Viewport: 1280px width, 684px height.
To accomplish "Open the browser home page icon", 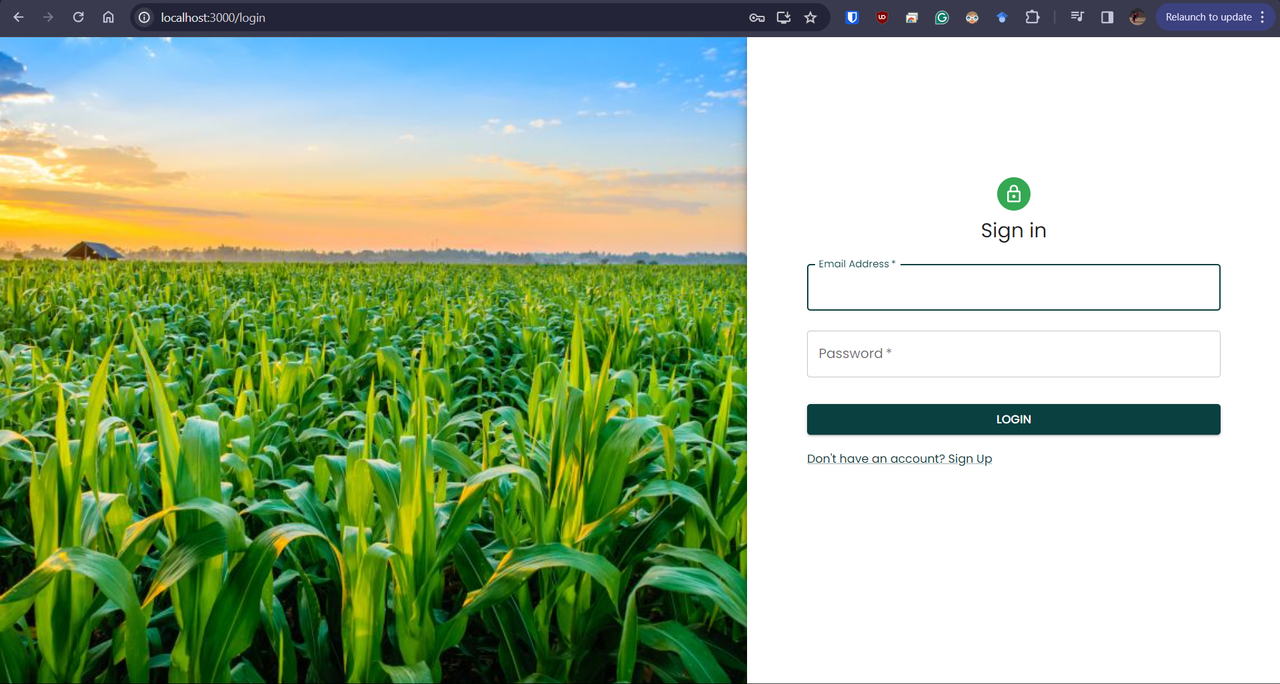I will [108, 17].
